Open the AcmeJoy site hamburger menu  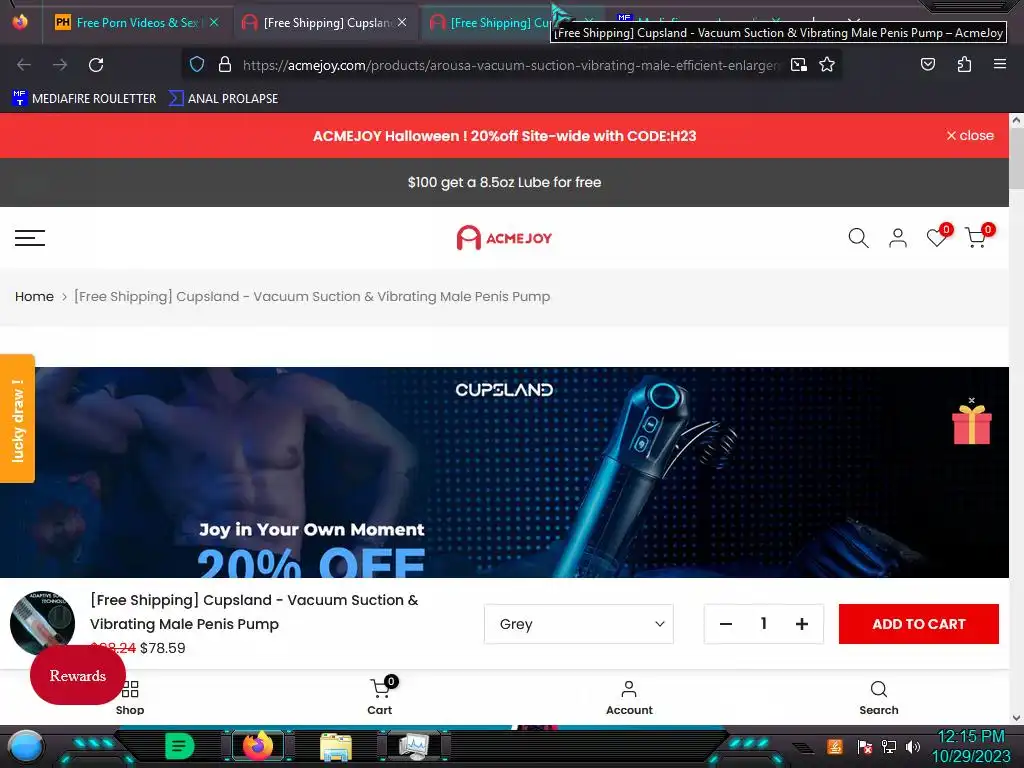click(x=30, y=238)
